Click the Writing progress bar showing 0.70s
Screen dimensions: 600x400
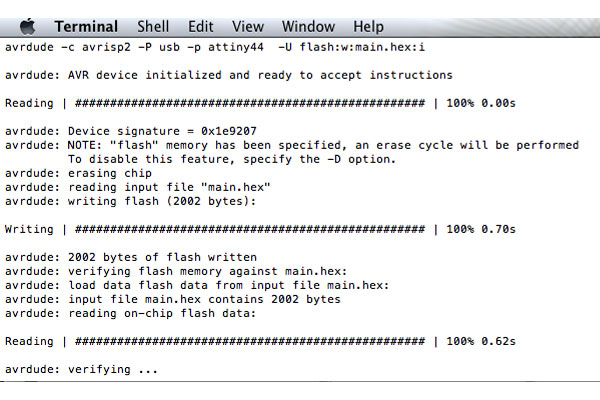coord(260,229)
